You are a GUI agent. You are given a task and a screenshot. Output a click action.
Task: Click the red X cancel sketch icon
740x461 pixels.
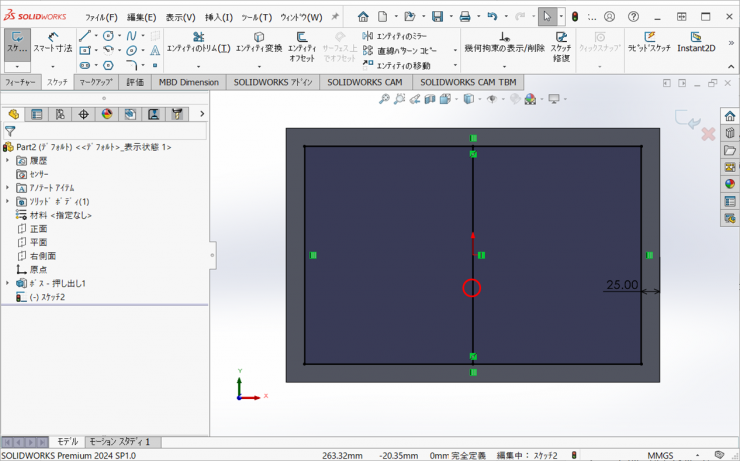pyautogui.click(x=708, y=133)
